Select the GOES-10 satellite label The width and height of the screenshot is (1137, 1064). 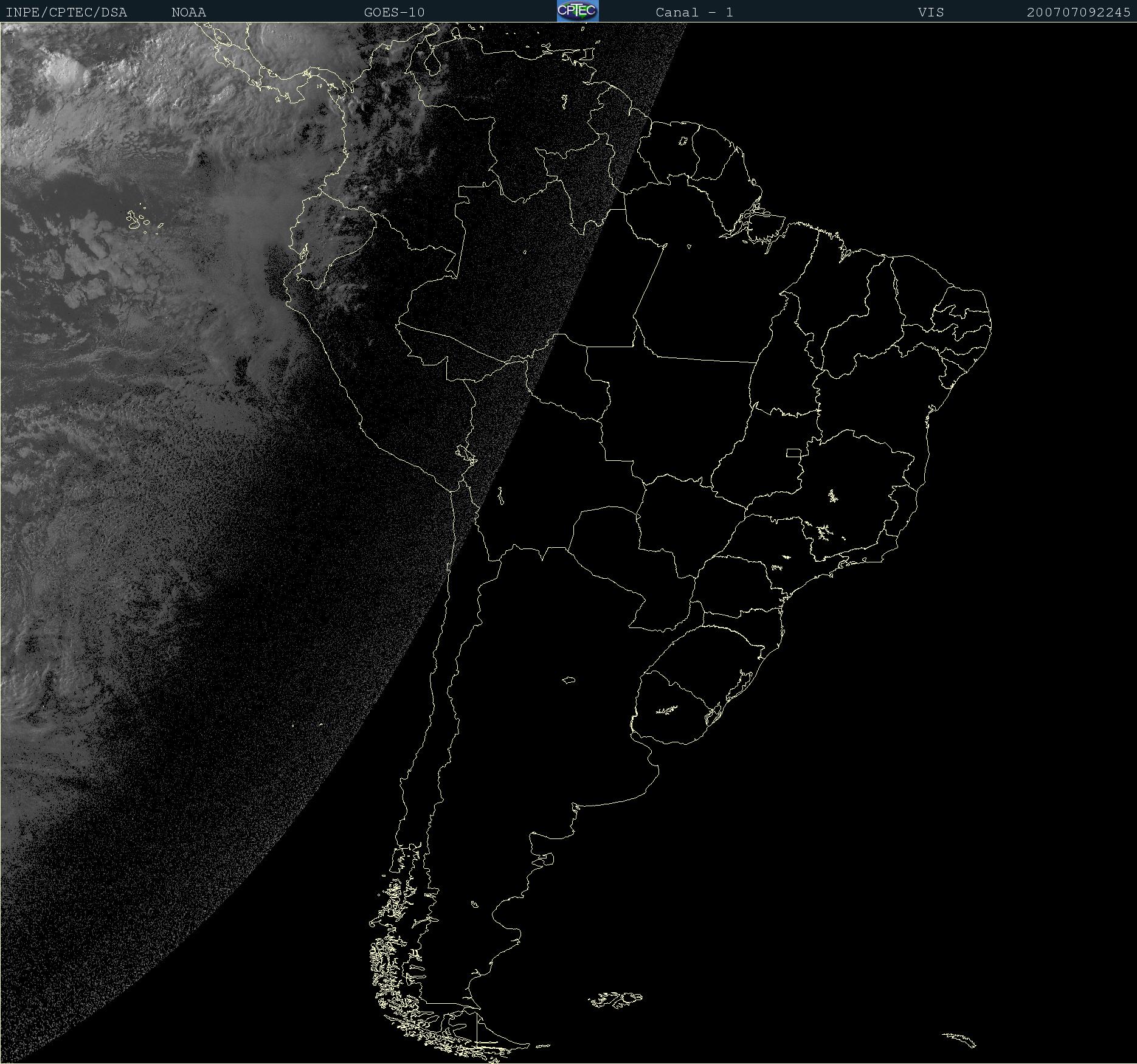pos(395,12)
